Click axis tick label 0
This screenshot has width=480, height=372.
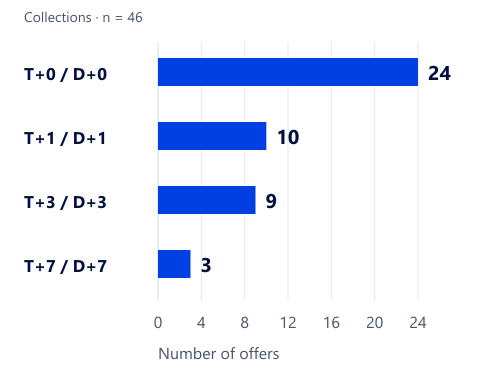[158, 323]
